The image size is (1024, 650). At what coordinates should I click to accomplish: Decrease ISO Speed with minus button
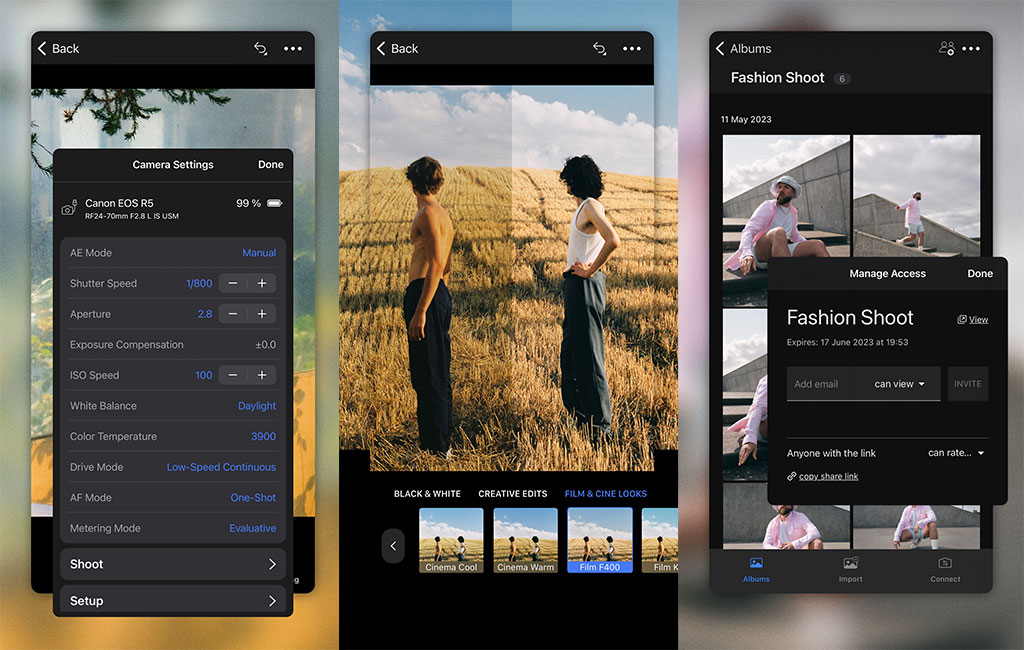coord(232,375)
